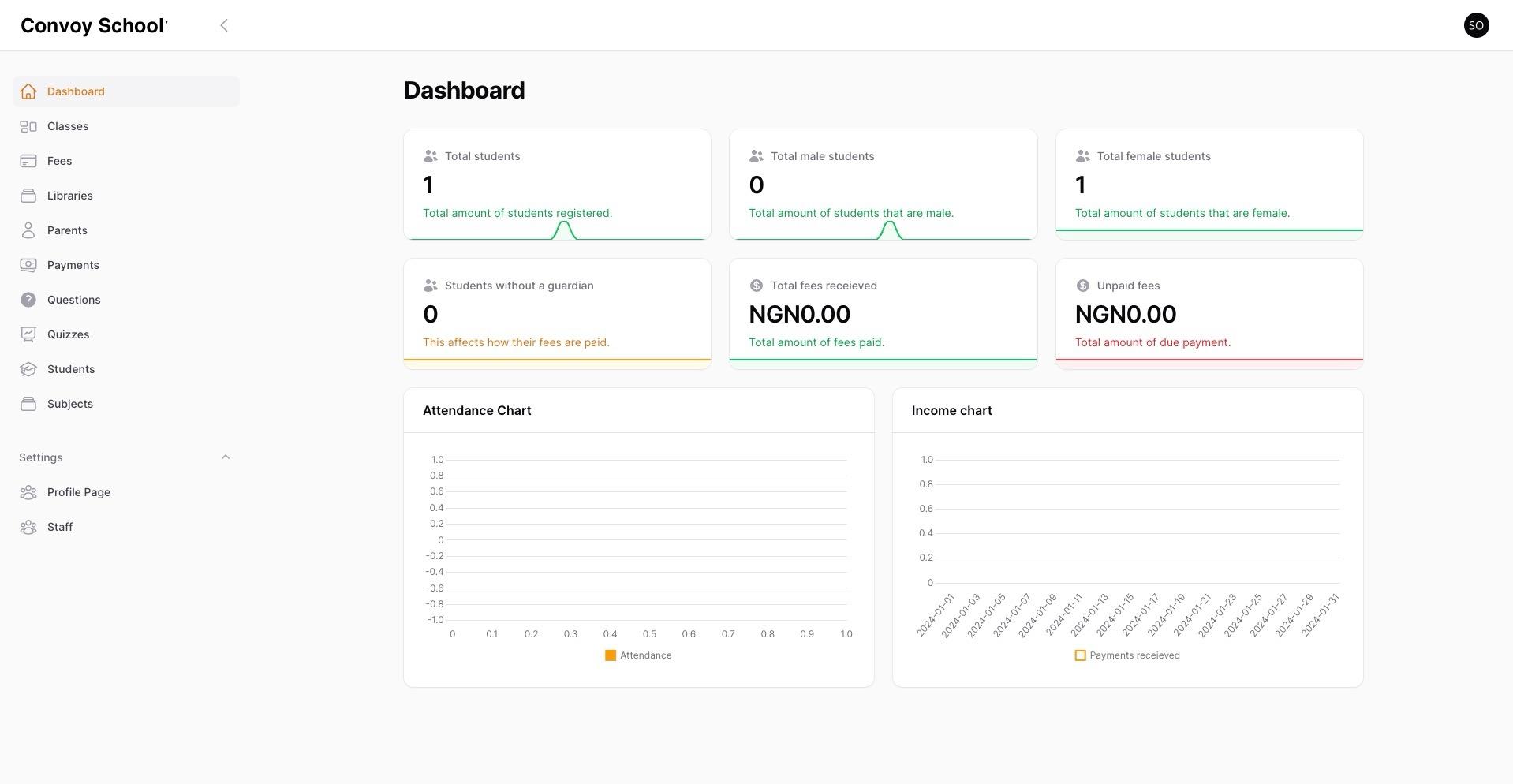Click the Parents person icon in sidebar
This screenshot has height=784, width=1513.
pyautogui.click(x=28, y=230)
